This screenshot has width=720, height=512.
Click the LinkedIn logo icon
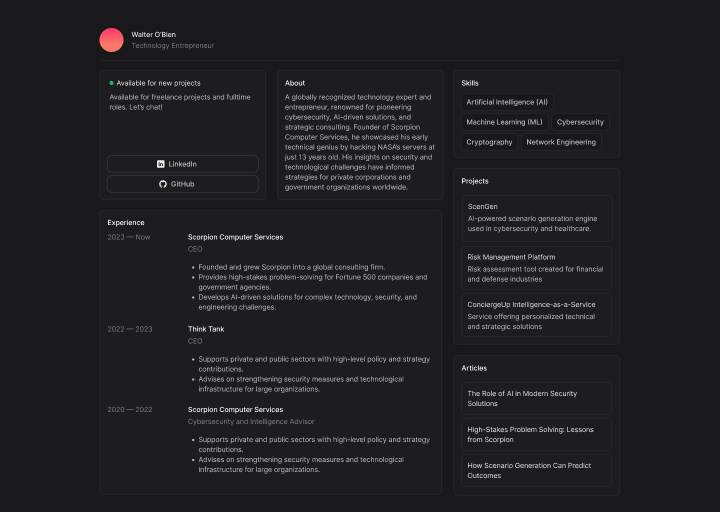click(161, 164)
